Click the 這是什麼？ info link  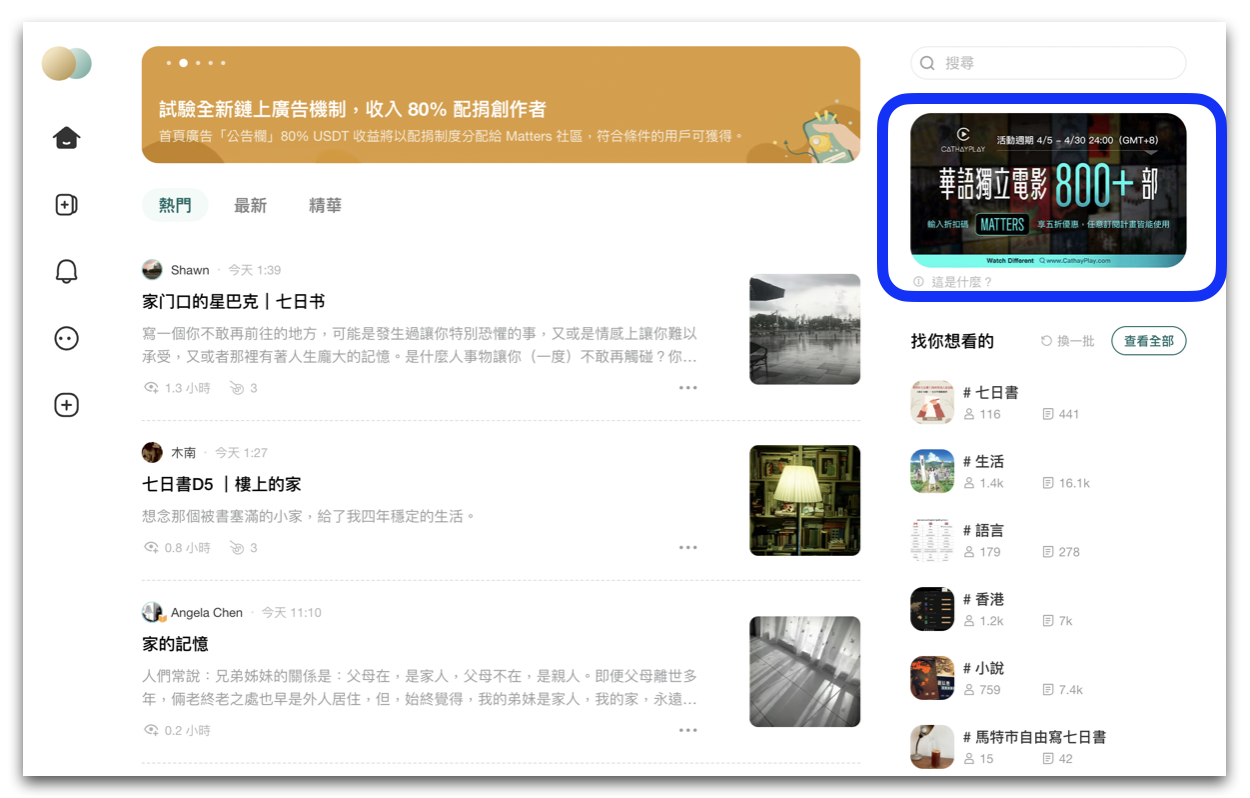(953, 282)
